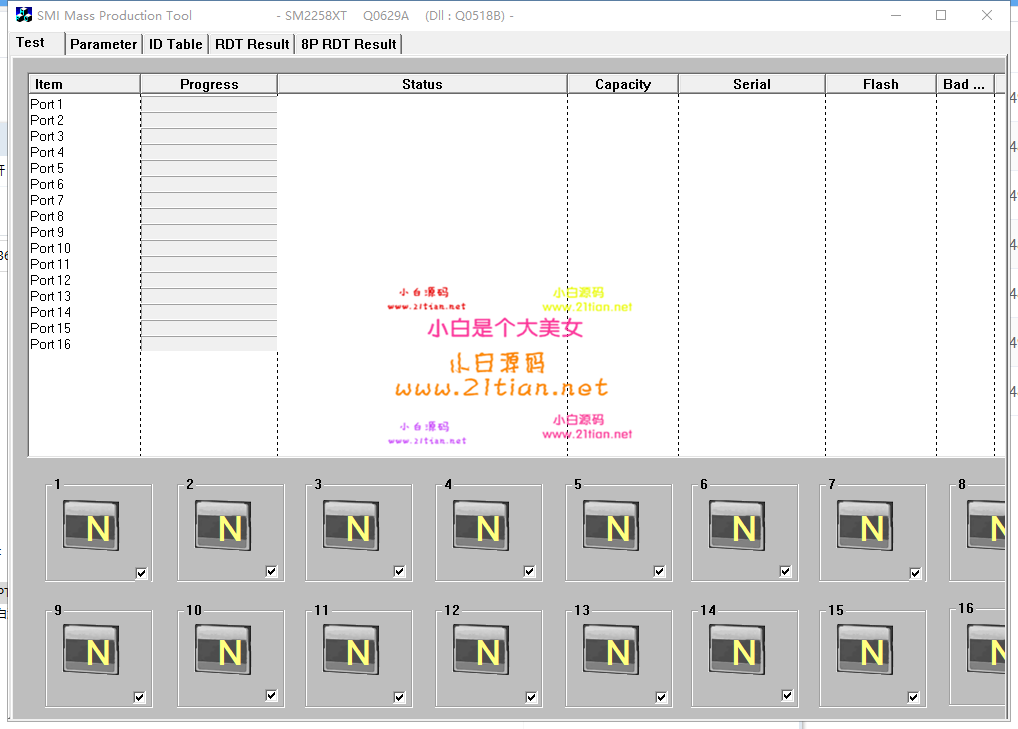
Task: Open the RDT Result tab
Action: tap(252, 44)
